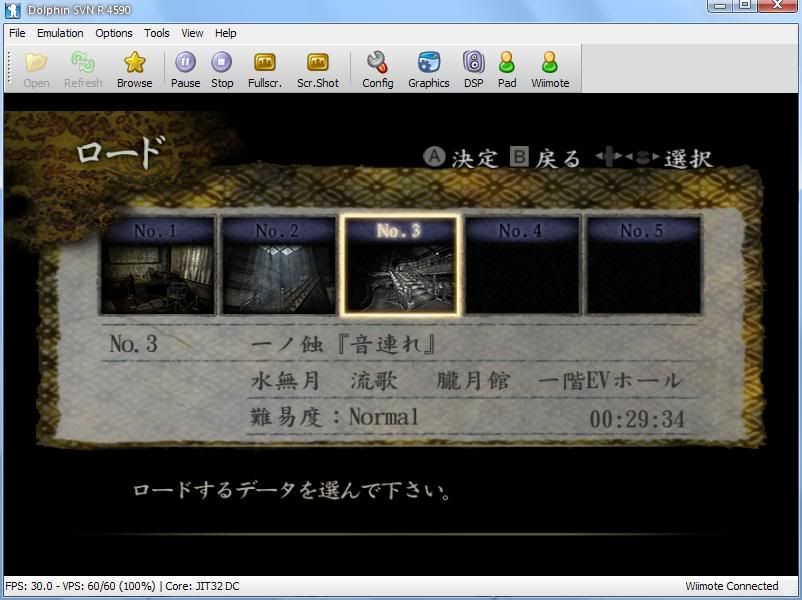Click the Core: JIT32 DC status text
This screenshot has width=802, height=600.
(x=203, y=586)
